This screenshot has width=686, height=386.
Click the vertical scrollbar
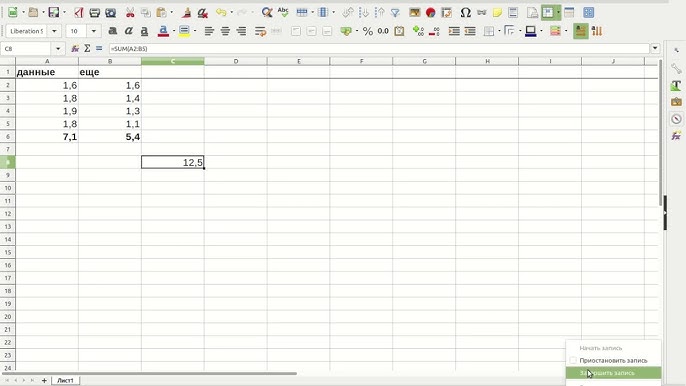(660, 133)
